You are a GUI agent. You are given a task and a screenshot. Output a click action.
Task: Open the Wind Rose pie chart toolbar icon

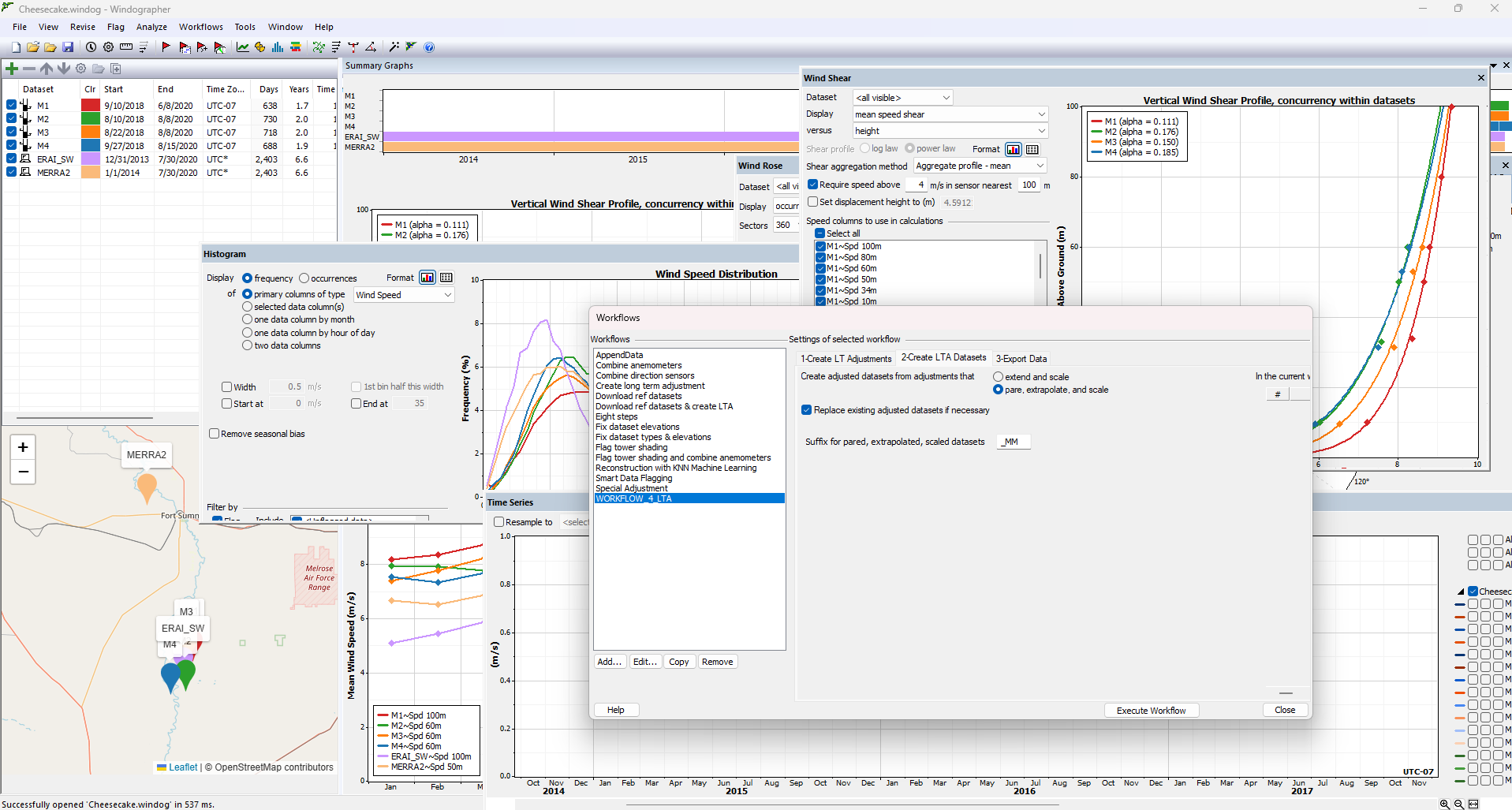tap(260, 47)
